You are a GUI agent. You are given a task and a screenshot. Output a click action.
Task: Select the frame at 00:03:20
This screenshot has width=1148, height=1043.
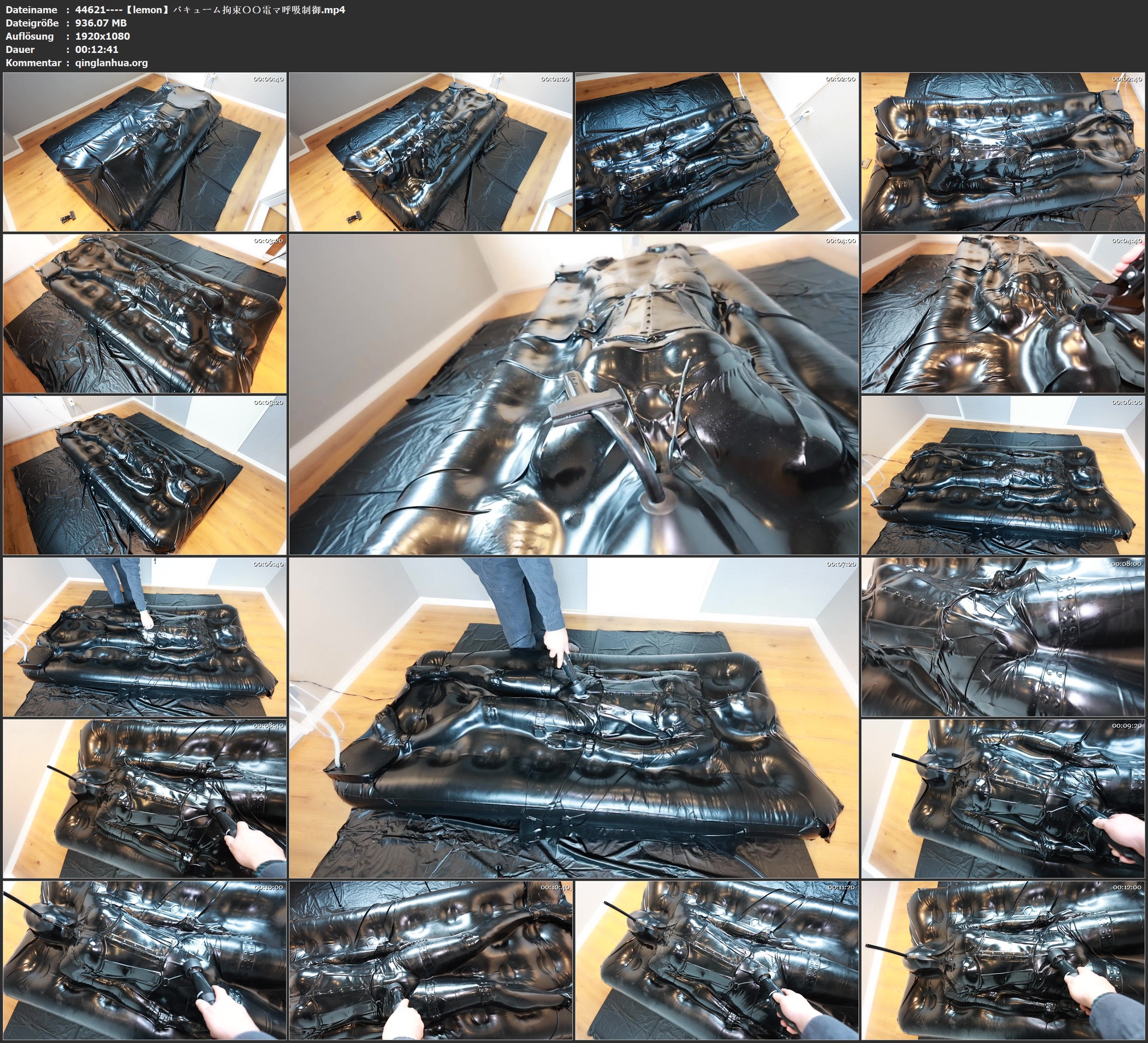(145, 313)
